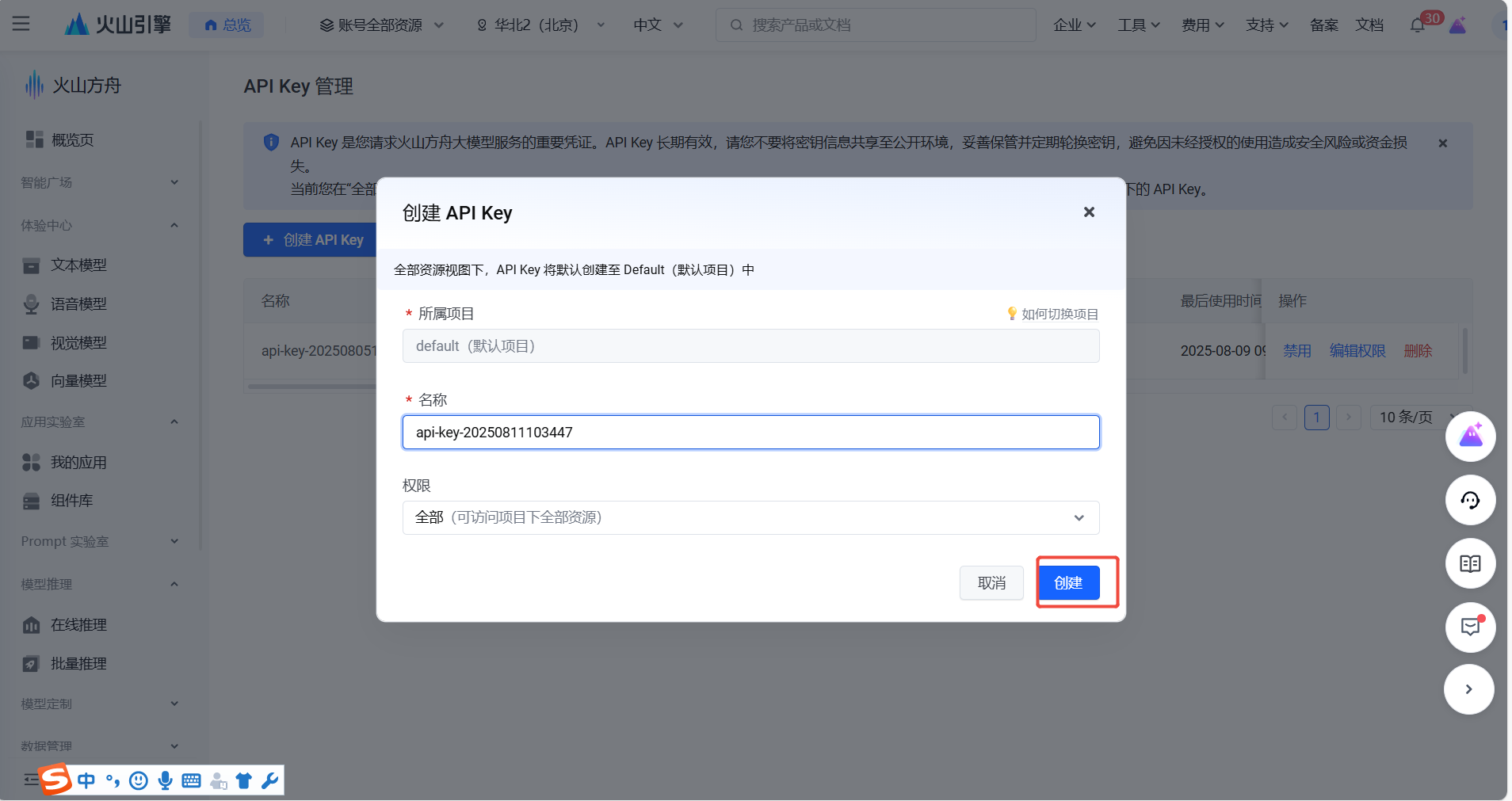
Task: Open the floating customer service headset button
Action: (x=1470, y=500)
